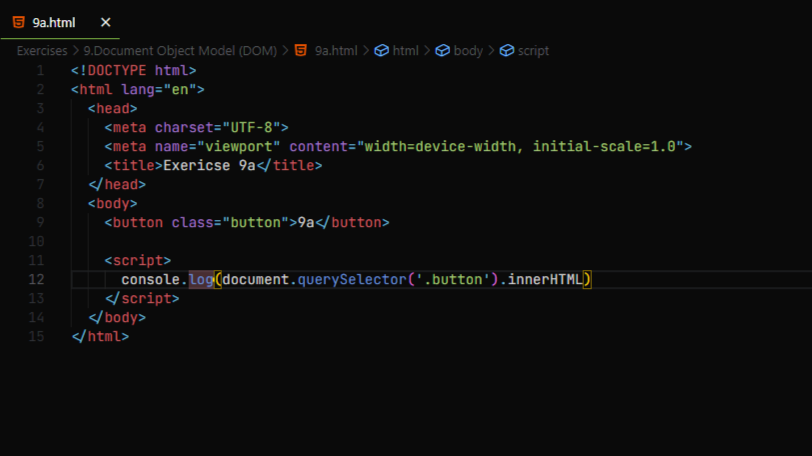Open the 9.Document Object Model (DOM) breadcrumb

pyautogui.click(x=180, y=51)
